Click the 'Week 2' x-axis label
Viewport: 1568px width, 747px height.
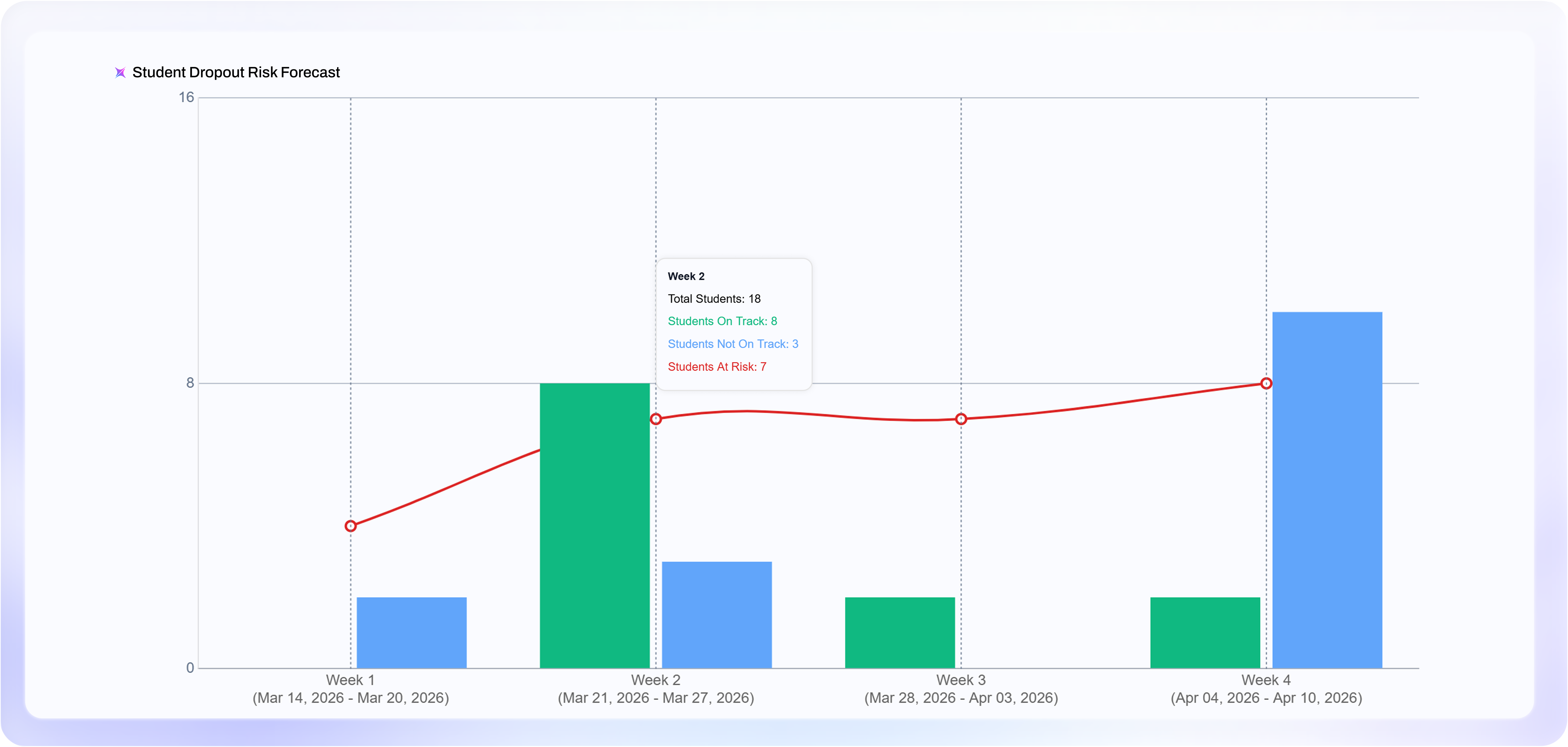(656, 680)
